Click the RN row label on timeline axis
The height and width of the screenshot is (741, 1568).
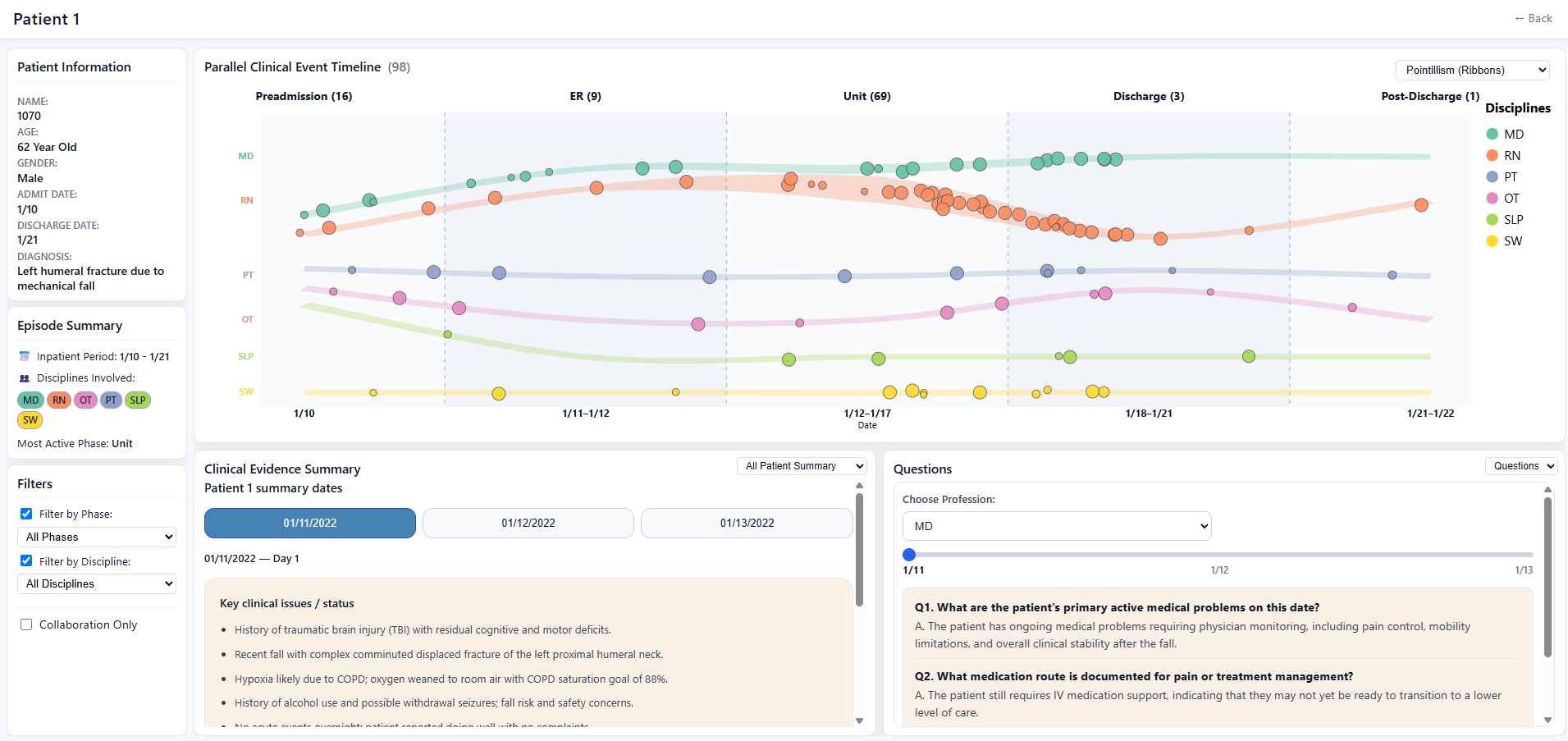[x=247, y=200]
